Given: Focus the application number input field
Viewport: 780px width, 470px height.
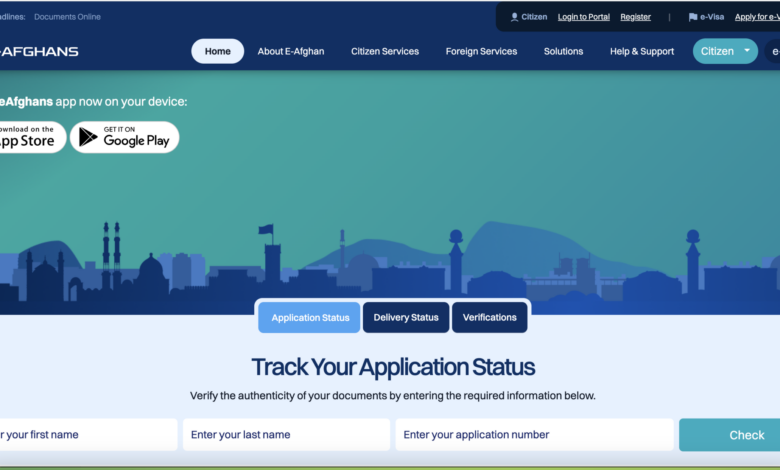Looking at the screenshot, I should (534, 435).
